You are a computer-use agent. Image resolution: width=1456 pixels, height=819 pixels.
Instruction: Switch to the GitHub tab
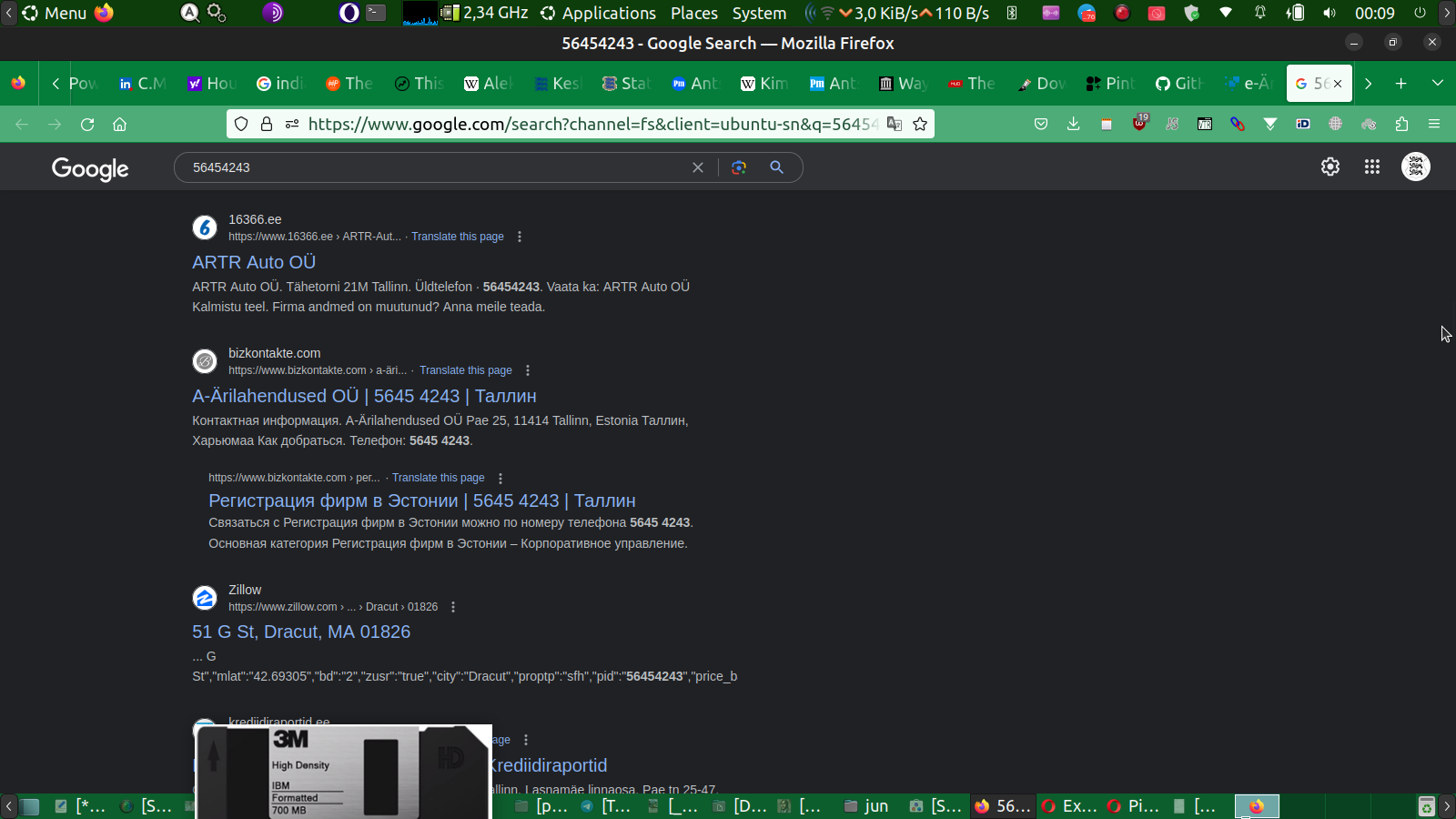point(1178,84)
